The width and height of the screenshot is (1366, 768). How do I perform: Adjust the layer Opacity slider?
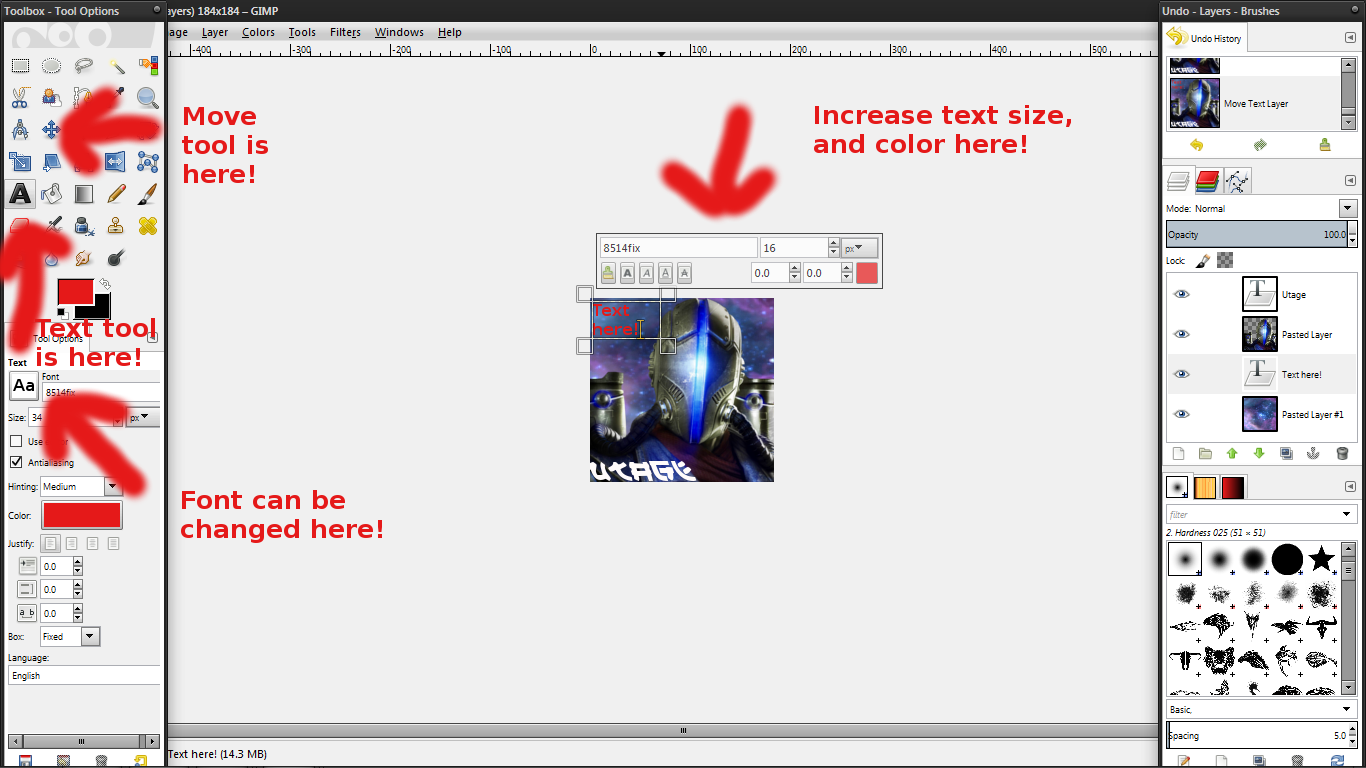click(x=1257, y=234)
